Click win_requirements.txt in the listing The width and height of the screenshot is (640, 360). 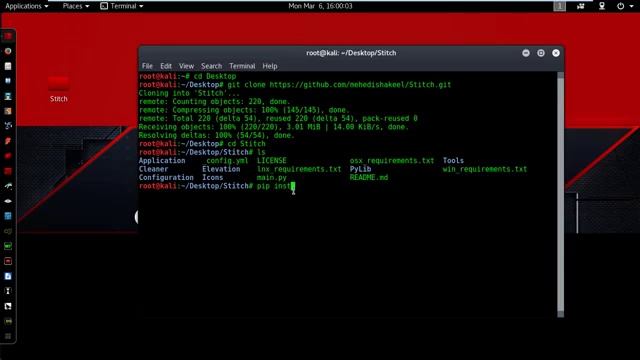(x=484, y=169)
